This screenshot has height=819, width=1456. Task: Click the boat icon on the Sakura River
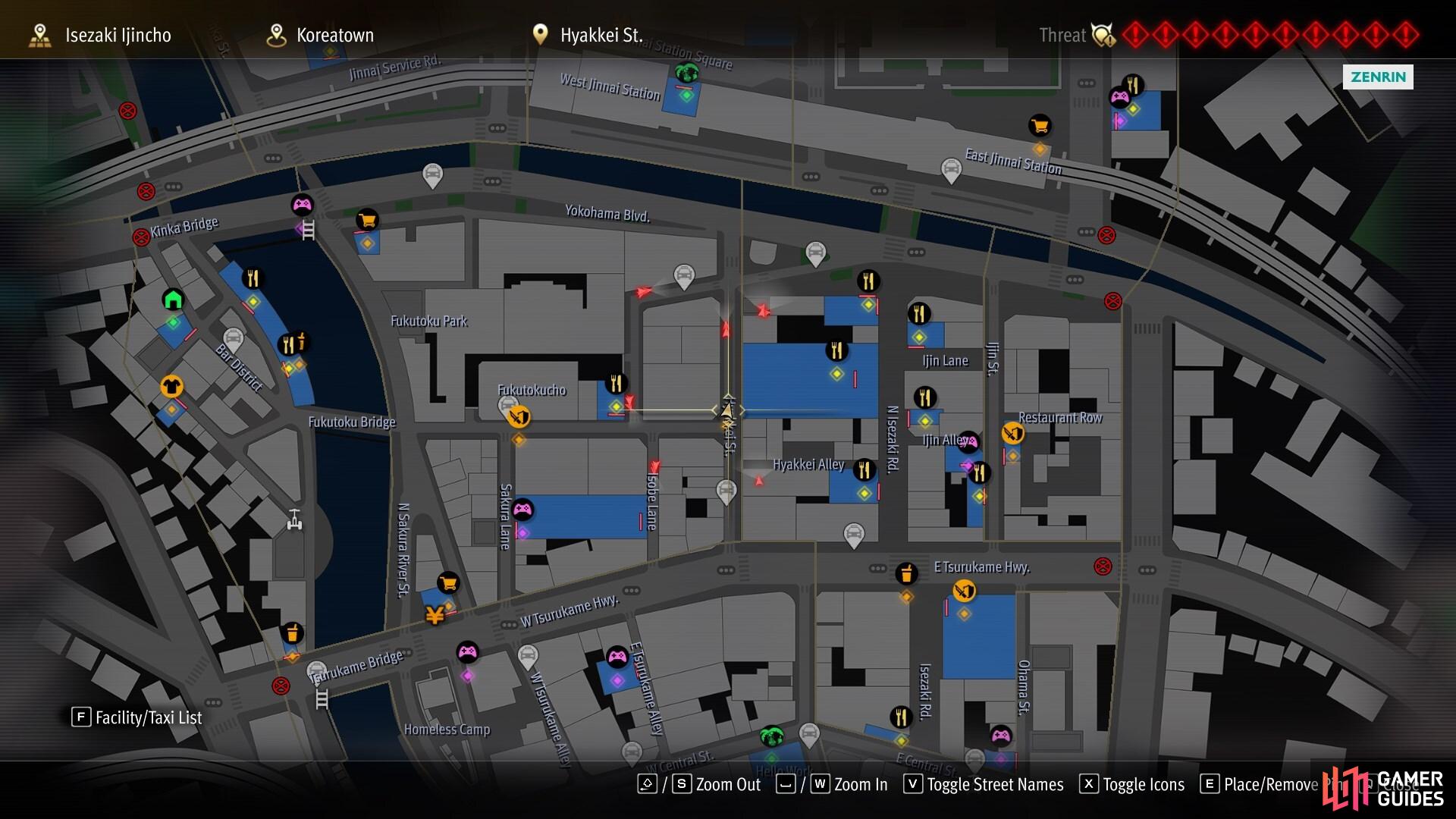click(295, 520)
